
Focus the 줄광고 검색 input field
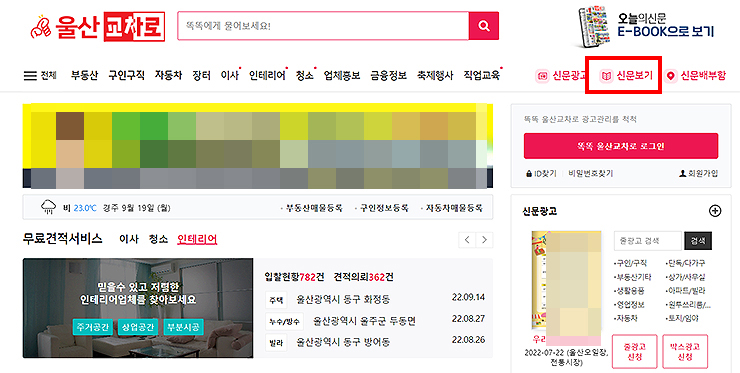pos(648,241)
